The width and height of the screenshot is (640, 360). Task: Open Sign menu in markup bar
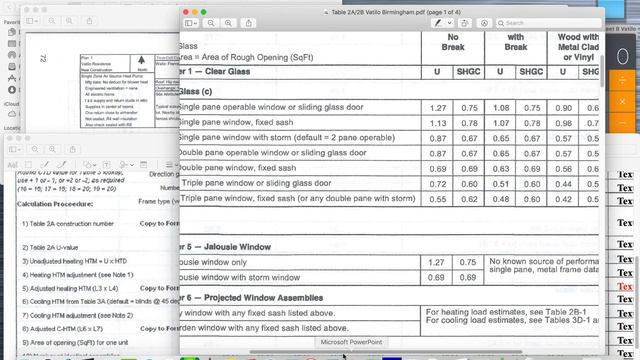coord(127,165)
